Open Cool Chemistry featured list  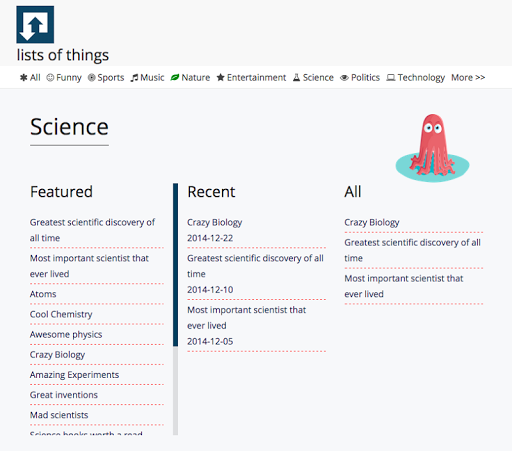coord(61,314)
